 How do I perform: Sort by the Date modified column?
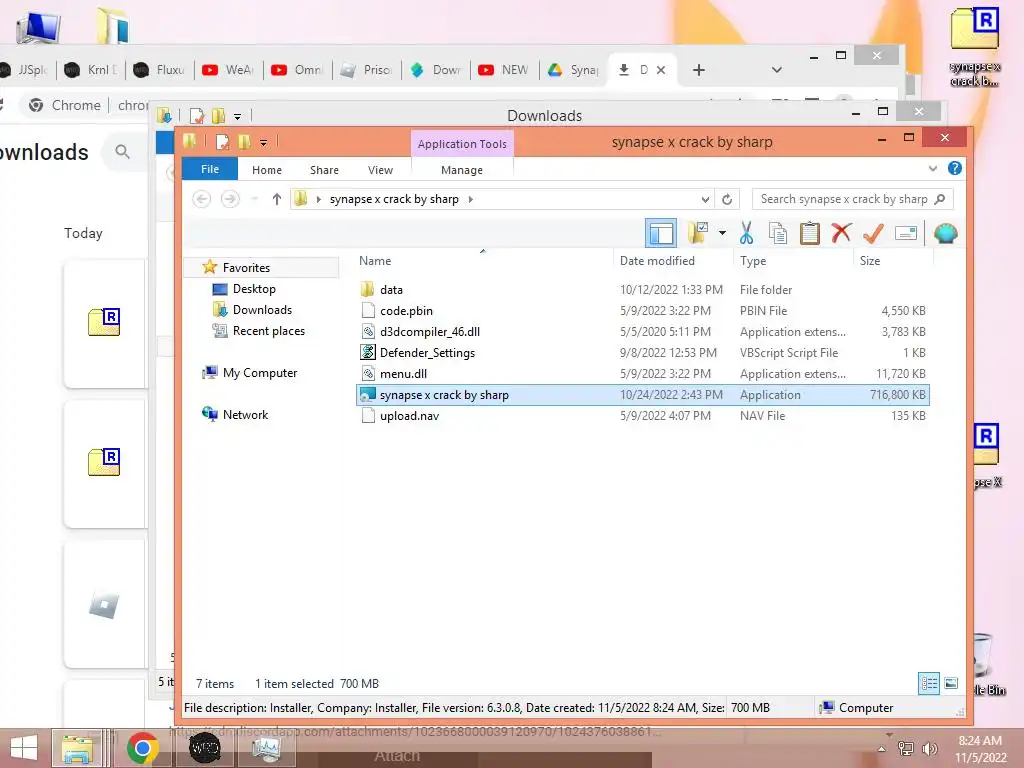click(x=657, y=261)
